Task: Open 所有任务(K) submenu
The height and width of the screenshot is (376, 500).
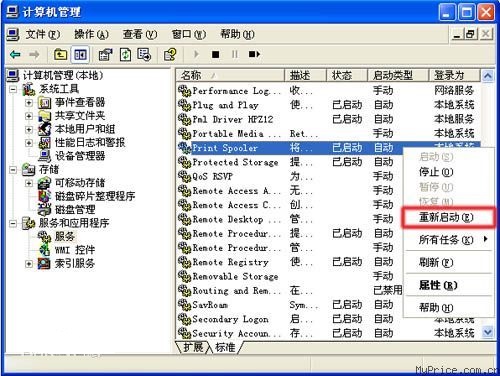Action: (448, 239)
